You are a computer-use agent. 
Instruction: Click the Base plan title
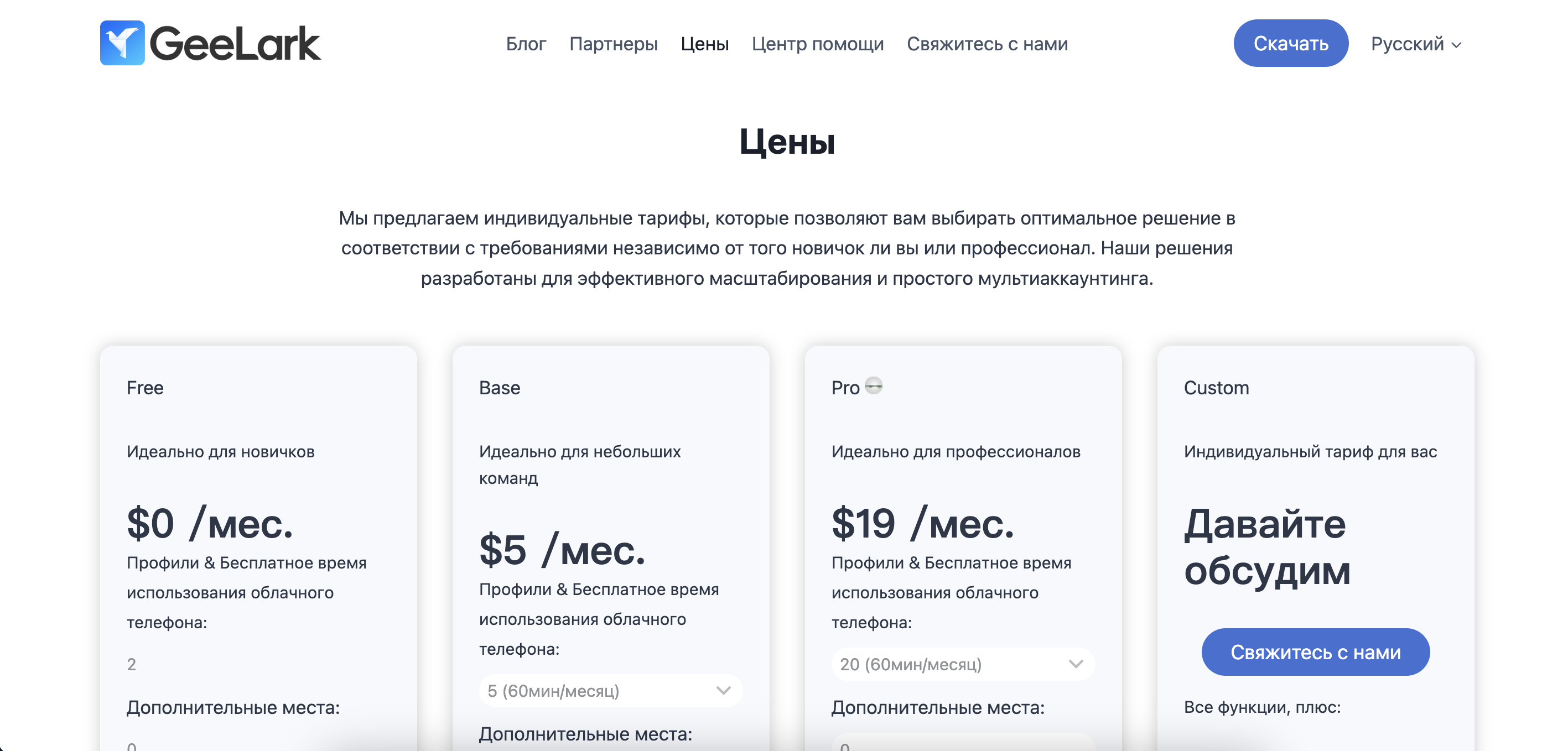coord(499,388)
